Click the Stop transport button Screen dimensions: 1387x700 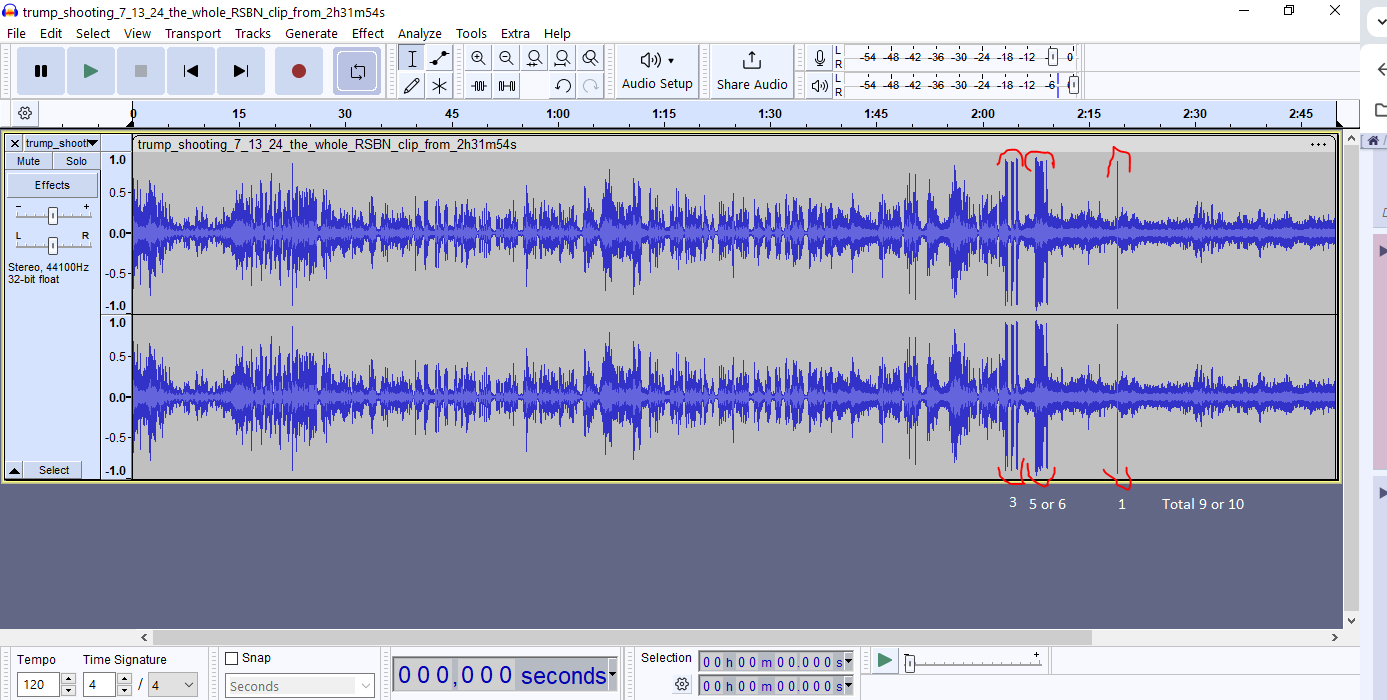(141, 71)
